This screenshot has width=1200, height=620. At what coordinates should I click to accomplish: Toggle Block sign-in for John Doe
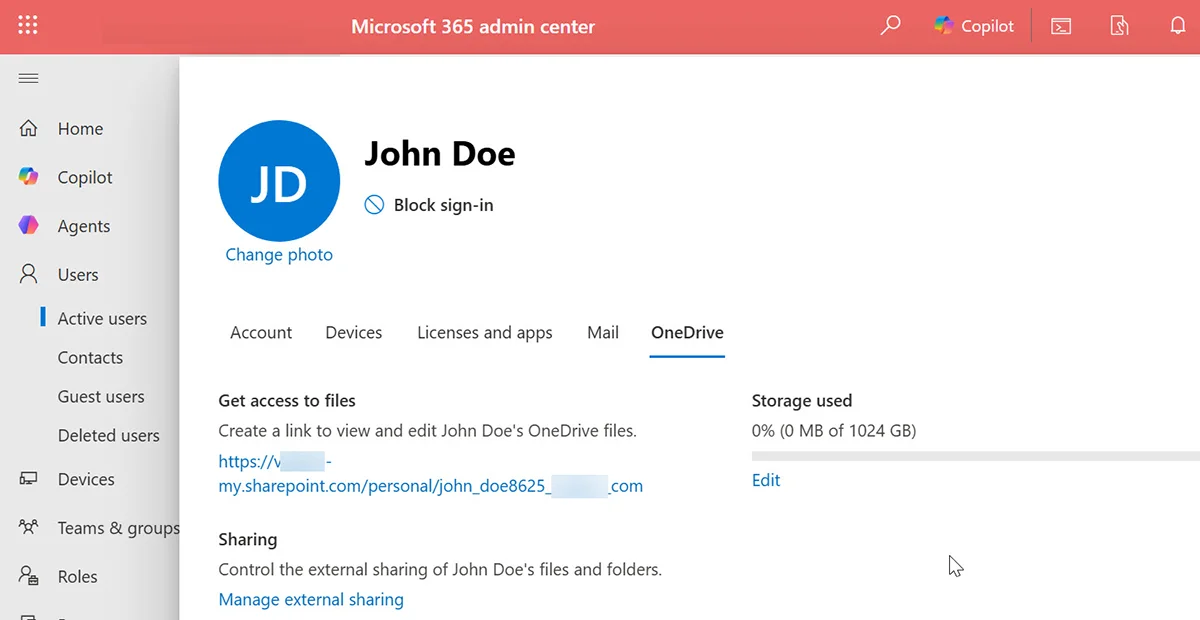tap(429, 204)
